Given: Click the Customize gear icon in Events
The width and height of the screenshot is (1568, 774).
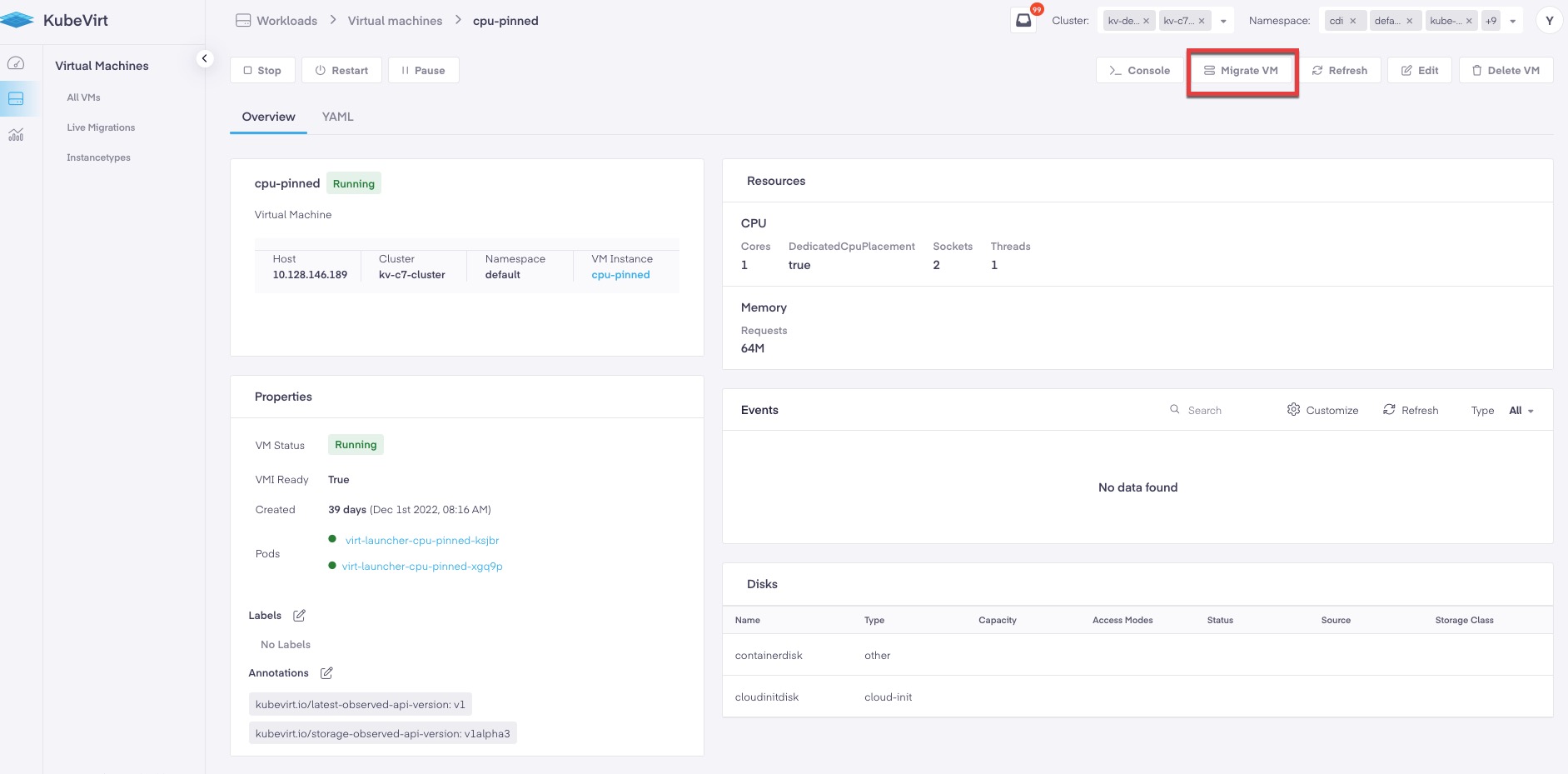Looking at the screenshot, I should point(1293,410).
